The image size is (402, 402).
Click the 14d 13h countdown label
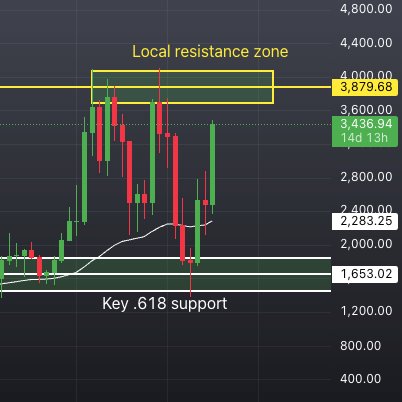(364, 138)
